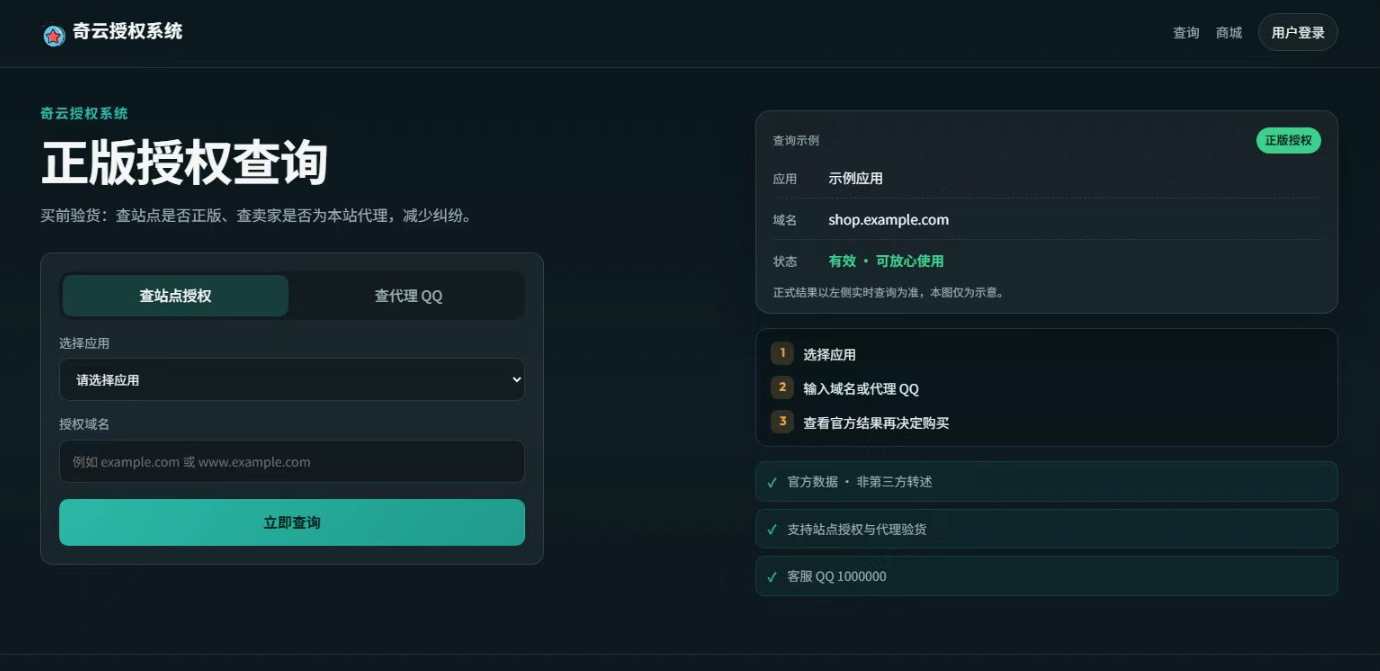Switch to the 查代理 QQ tab
Viewport: 1380px width, 671px height.
pos(408,296)
